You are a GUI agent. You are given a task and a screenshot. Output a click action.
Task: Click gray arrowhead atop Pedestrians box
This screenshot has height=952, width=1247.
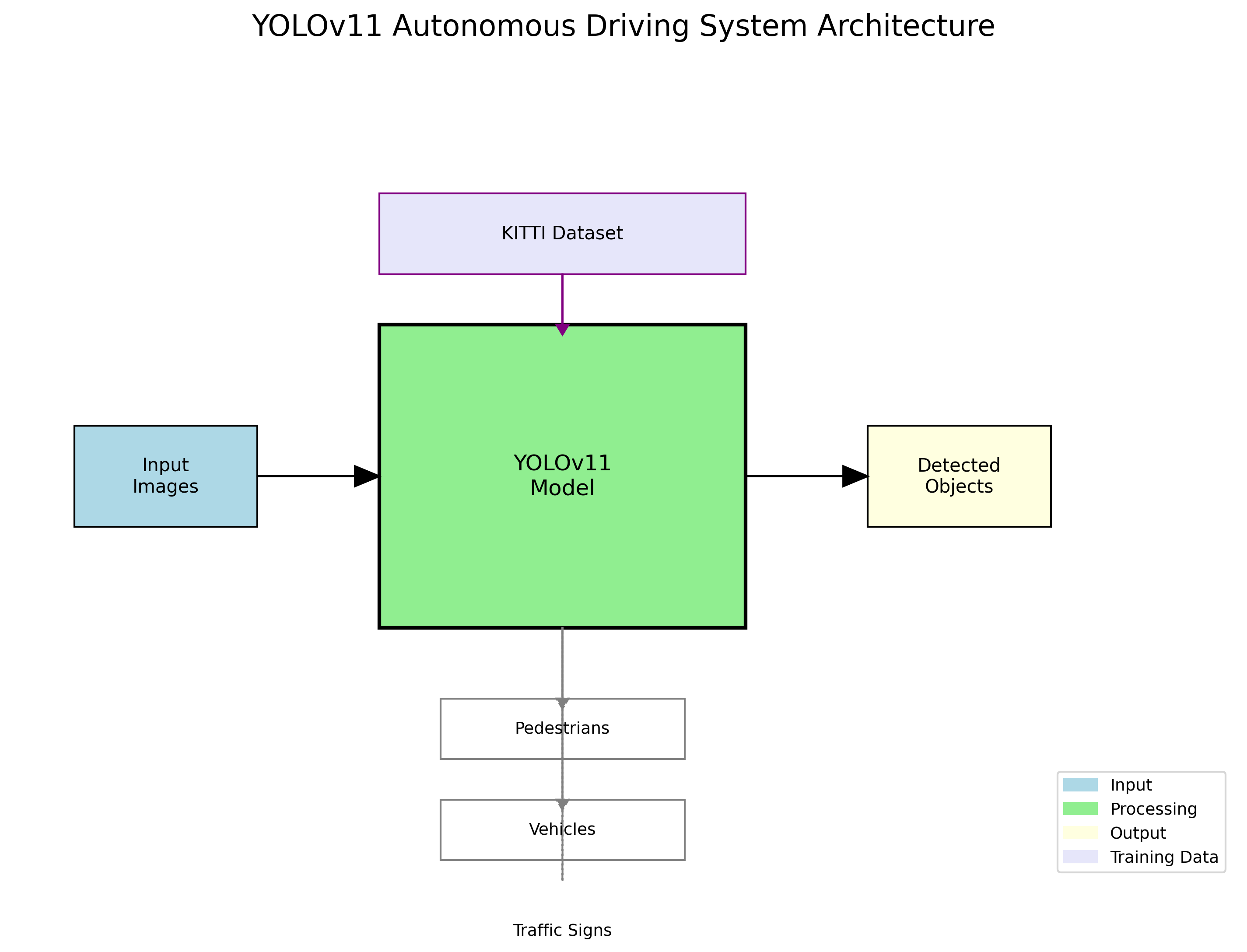(x=562, y=703)
